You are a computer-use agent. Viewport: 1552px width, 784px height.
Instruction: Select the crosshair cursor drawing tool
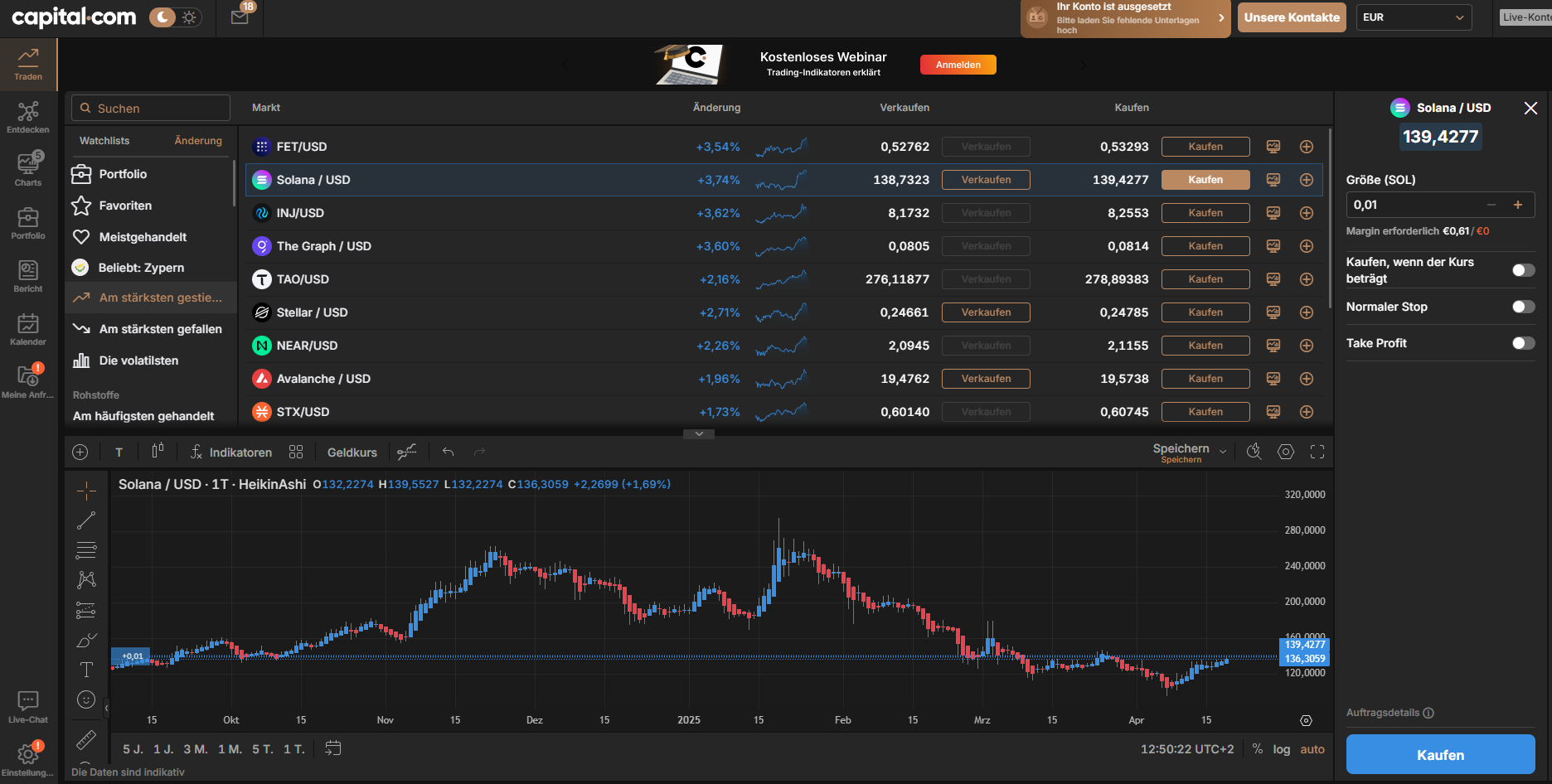[x=86, y=491]
